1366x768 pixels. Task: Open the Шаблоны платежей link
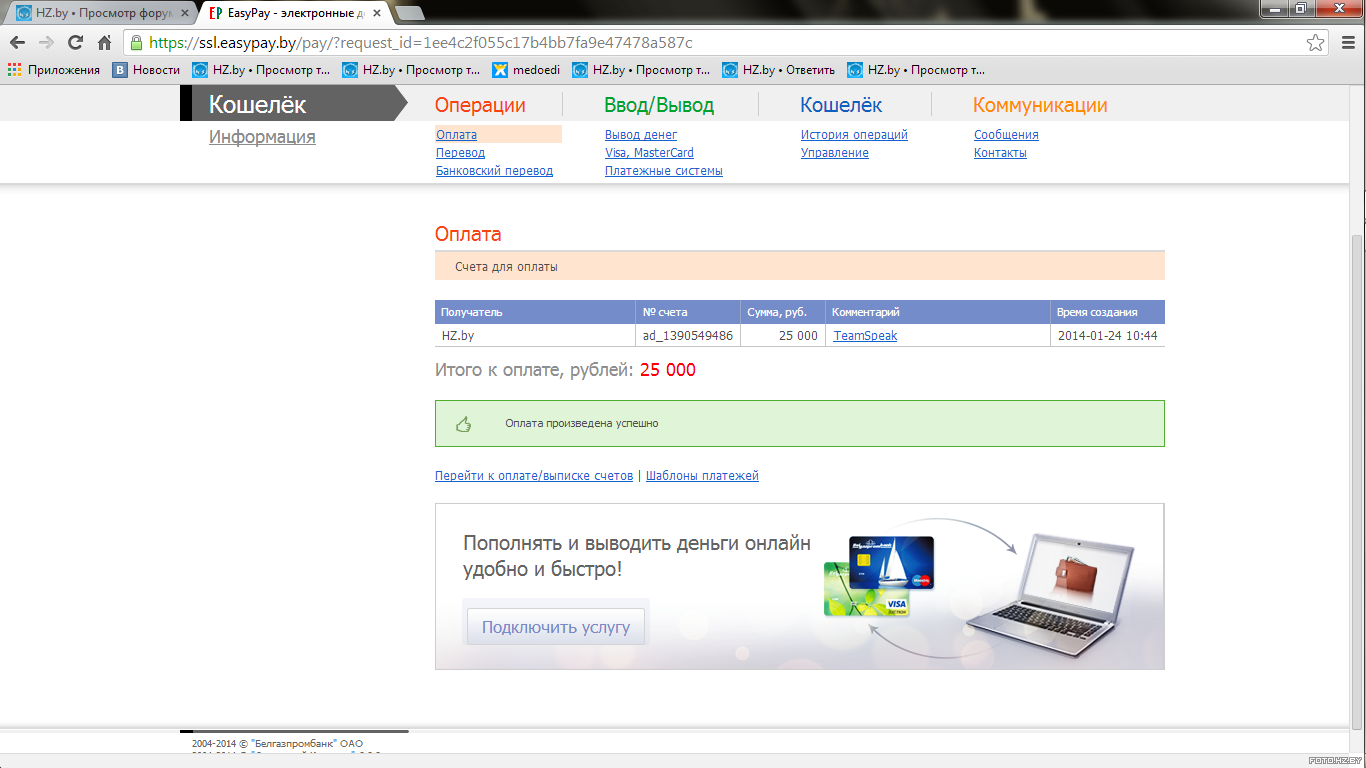pyautogui.click(x=702, y=476)
